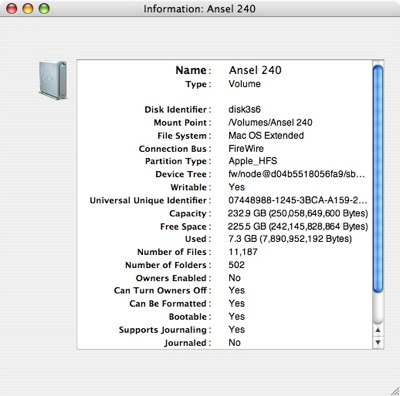
Task: Click the 'Number of Files :' label
Action: [x=174, y=252]
